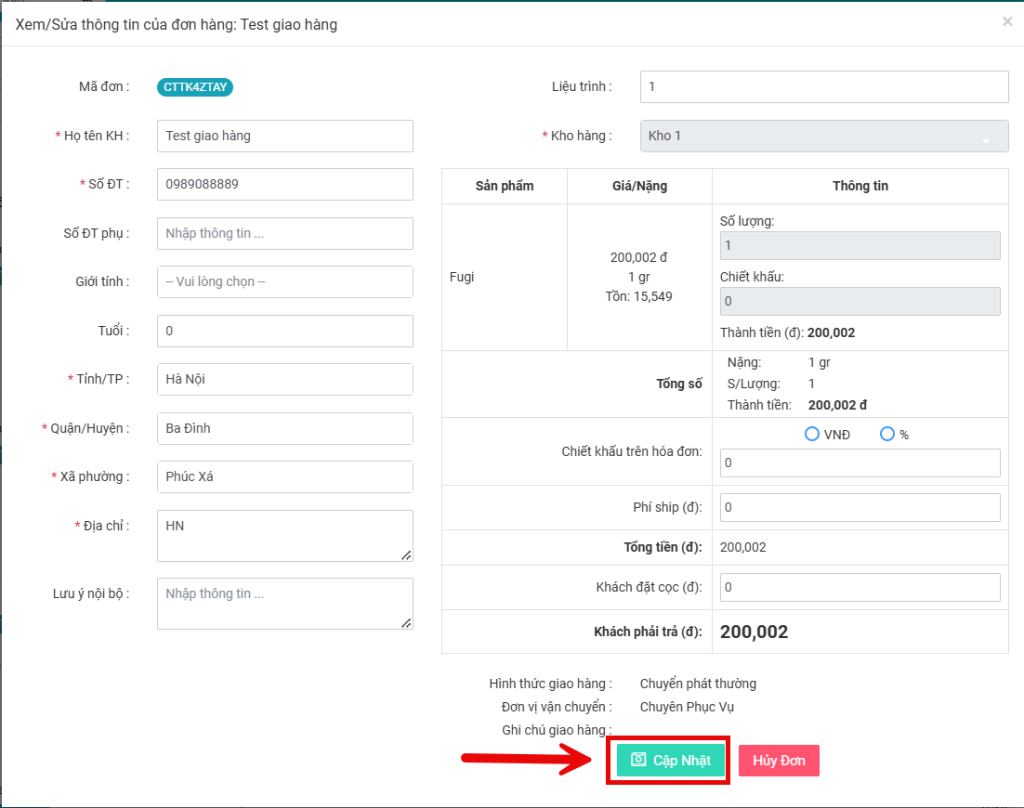This screenshot has width=1024, height=808.
Task: Click the Số ĐT phụ secondary phone field
Action: click(285, 233)
